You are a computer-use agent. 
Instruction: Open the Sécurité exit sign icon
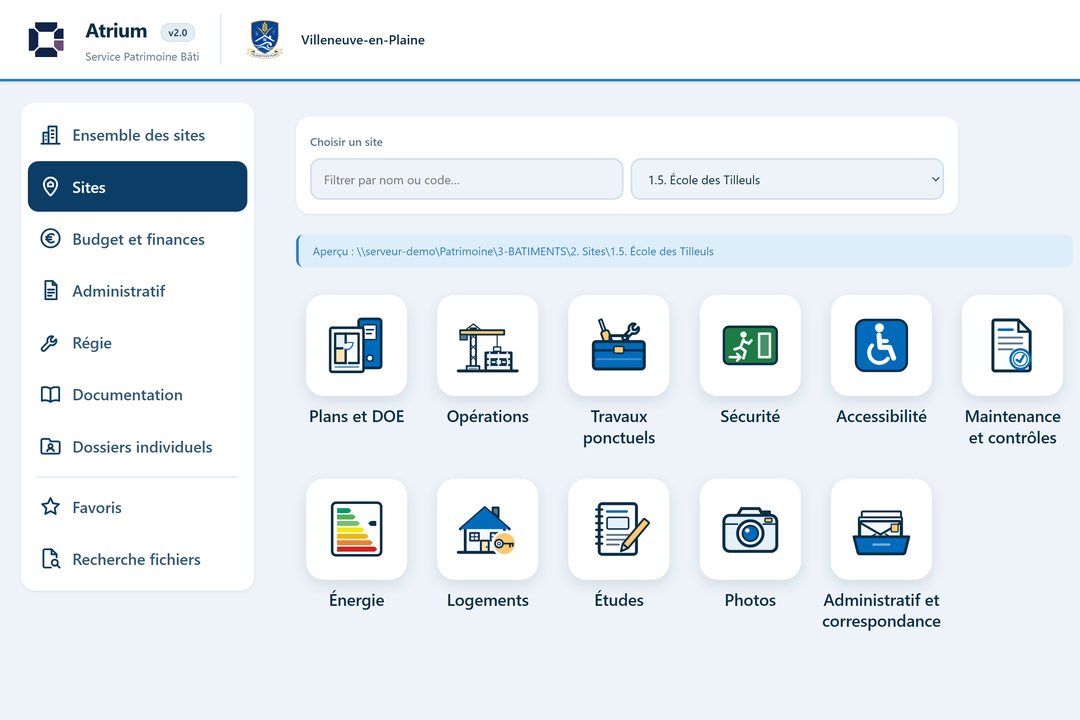(750, 345)
